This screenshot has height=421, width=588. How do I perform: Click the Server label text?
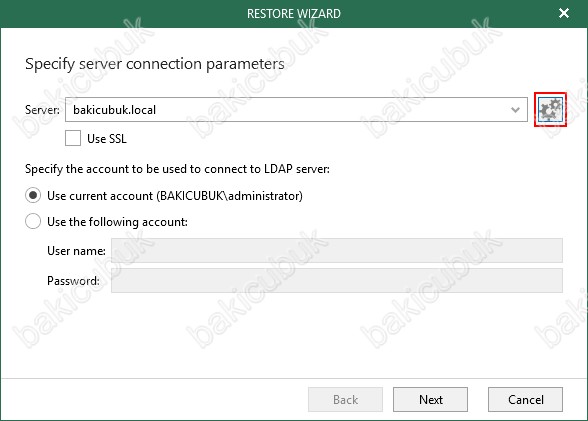(42, 110)
